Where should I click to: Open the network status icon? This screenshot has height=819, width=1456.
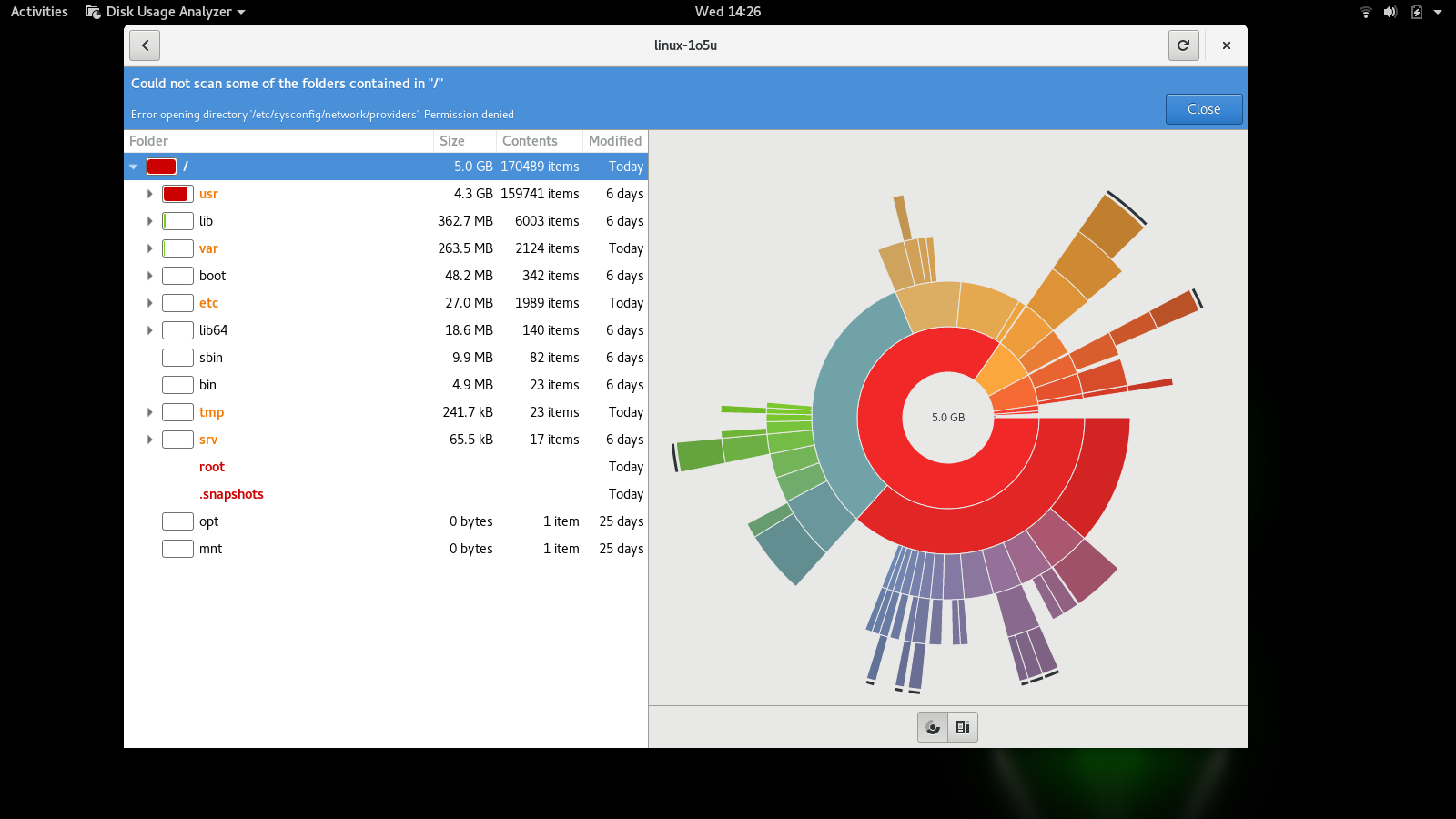[1365, 12]
